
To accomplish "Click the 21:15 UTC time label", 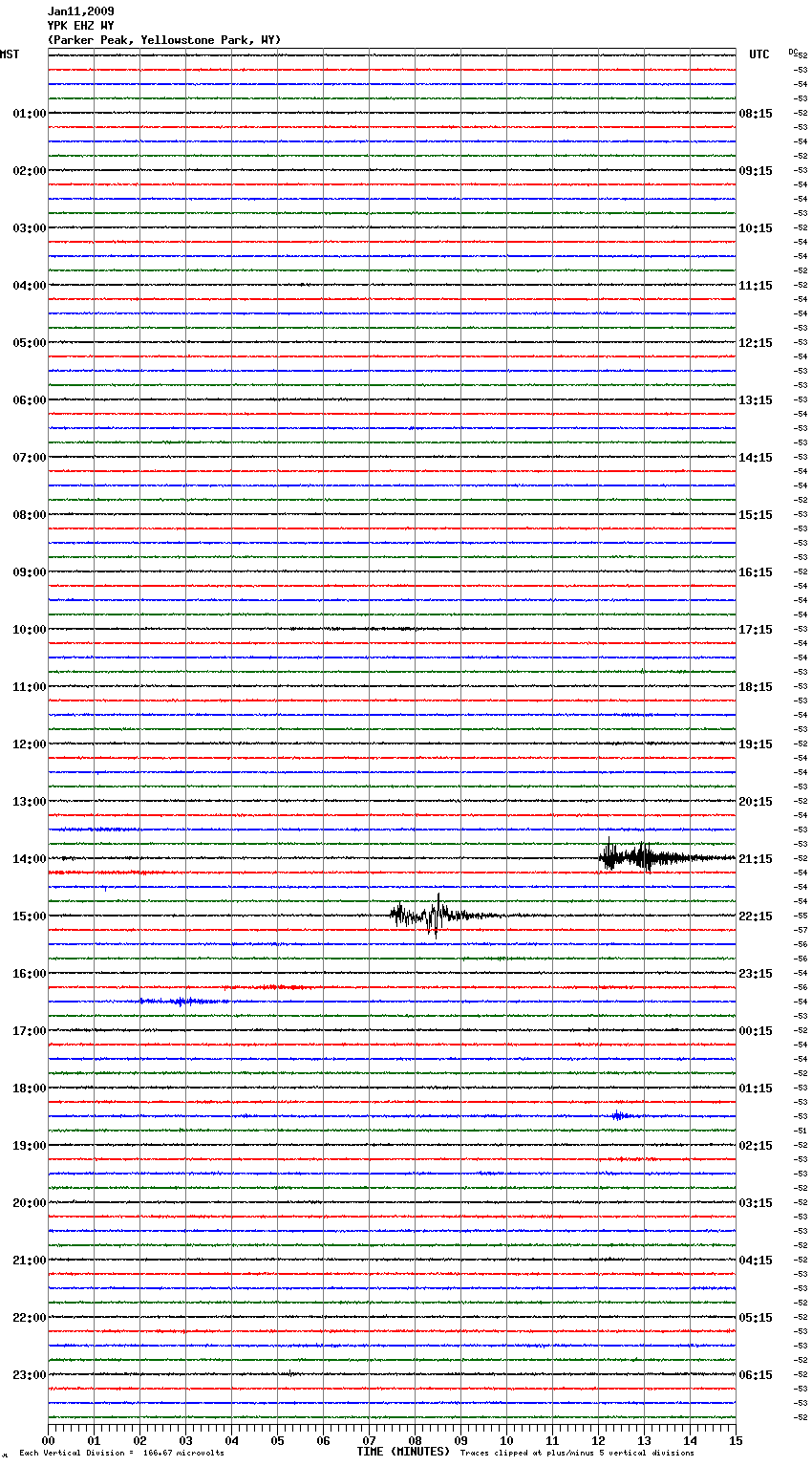I will click(756, 859).
